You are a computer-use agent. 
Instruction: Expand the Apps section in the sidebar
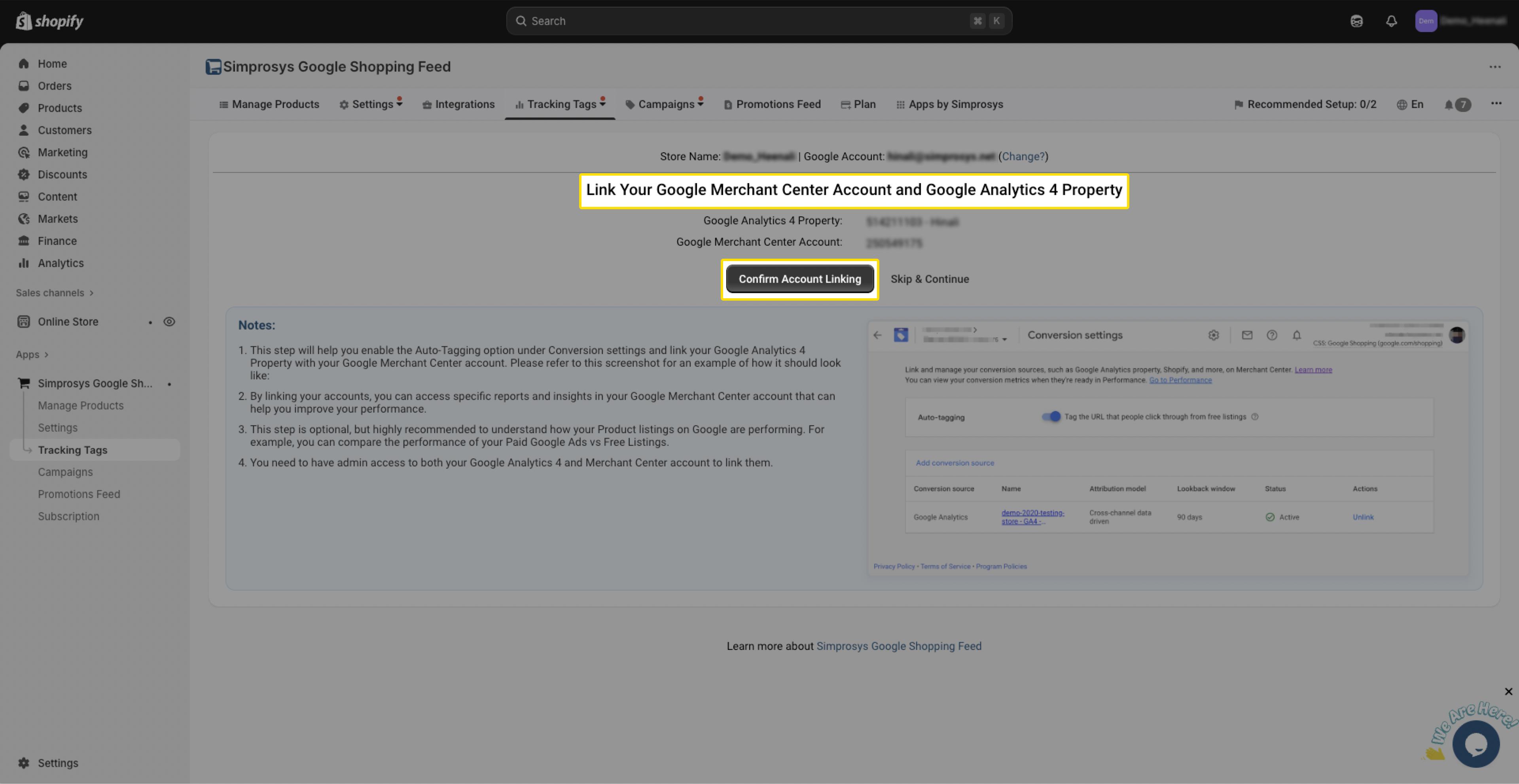pos(32,354)
